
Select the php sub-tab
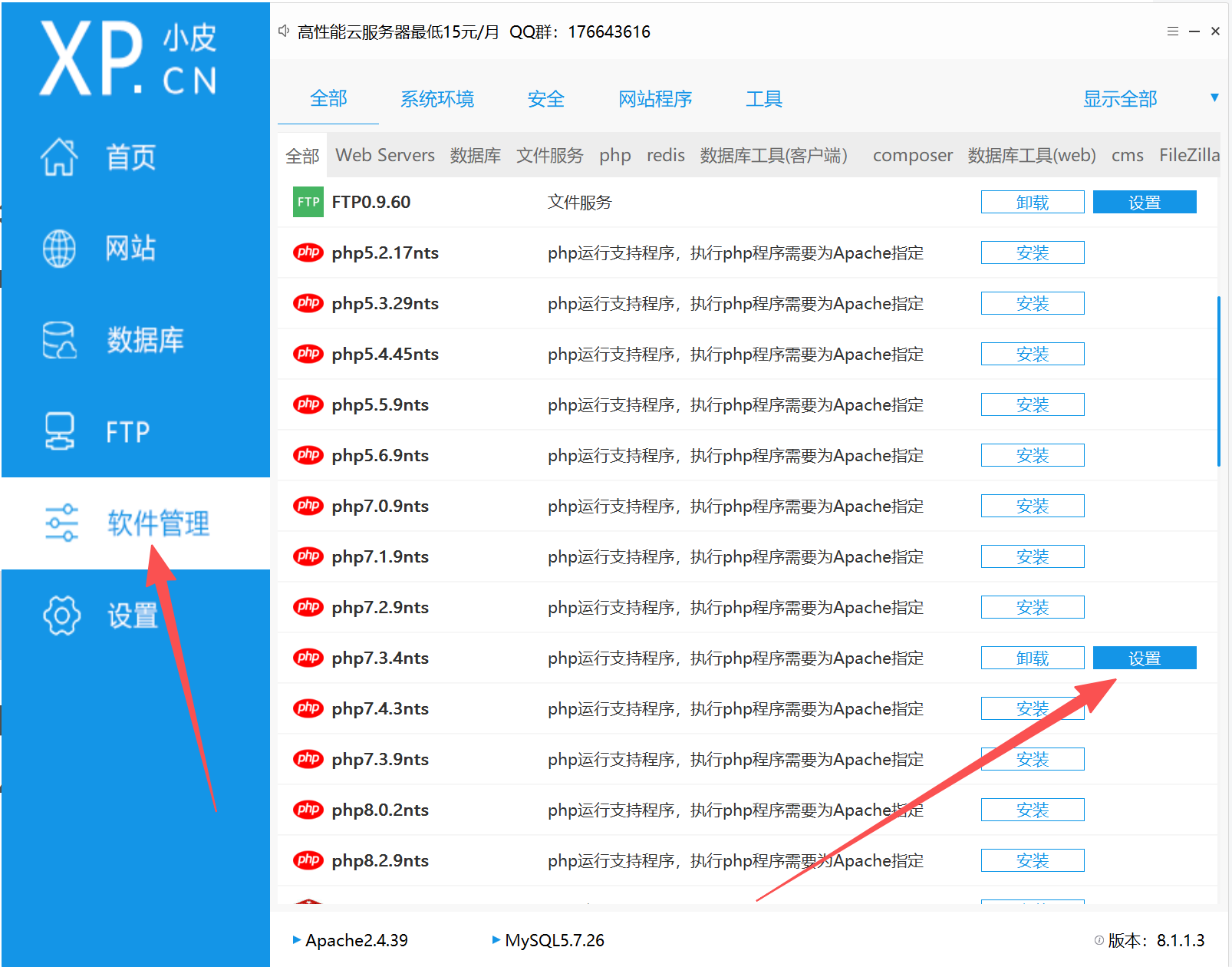pos(615,155)
